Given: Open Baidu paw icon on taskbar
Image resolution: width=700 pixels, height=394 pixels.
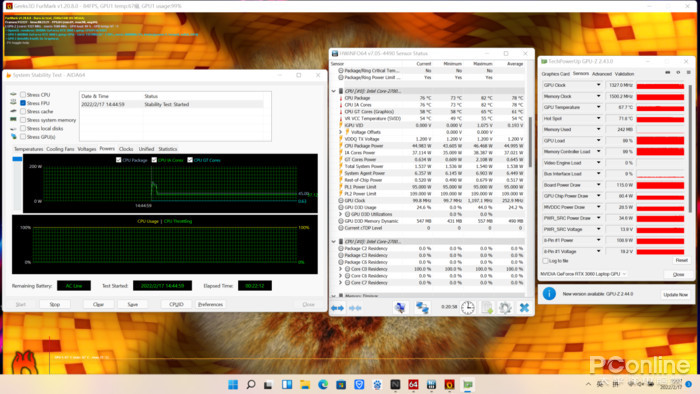Looking at the screenshot, I should pos(377,385).
